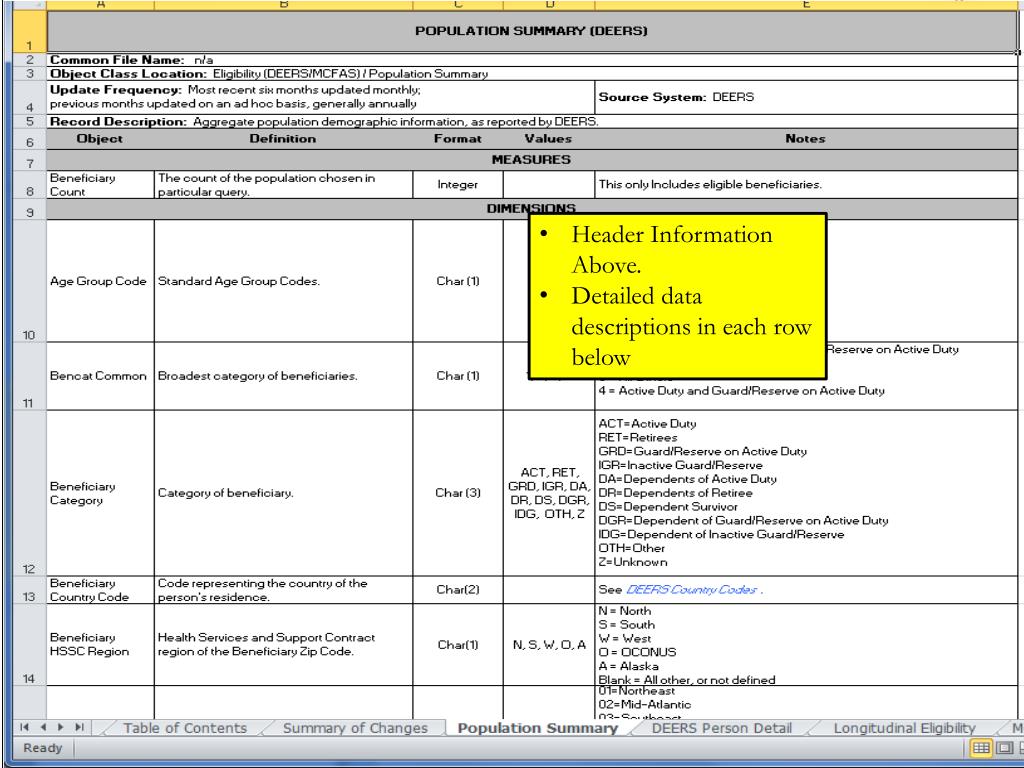Screen dimensions: 1024x768
Task: Click the Bencat Common cell
Action: coord(100,376)
